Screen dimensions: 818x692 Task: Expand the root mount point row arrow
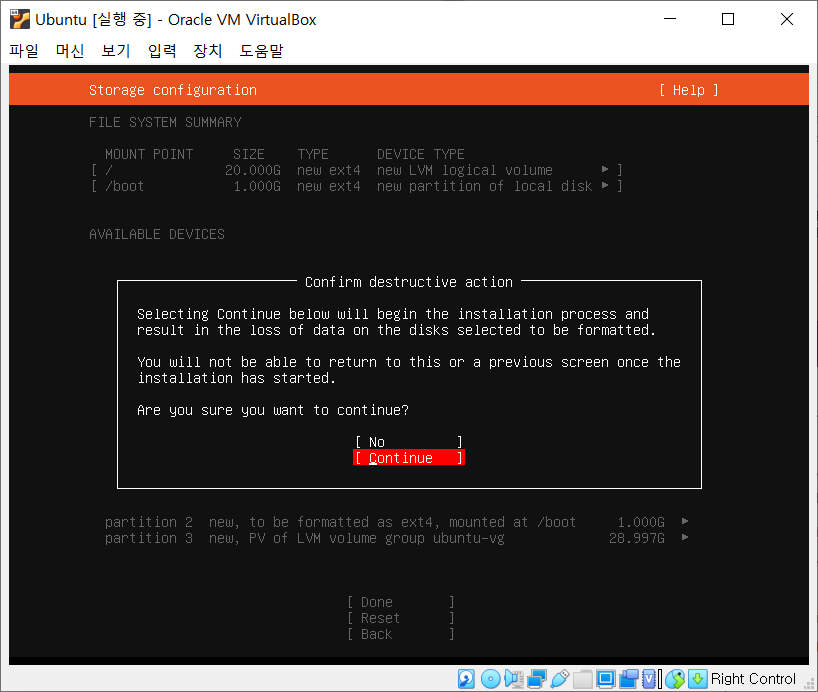point(605,170)
